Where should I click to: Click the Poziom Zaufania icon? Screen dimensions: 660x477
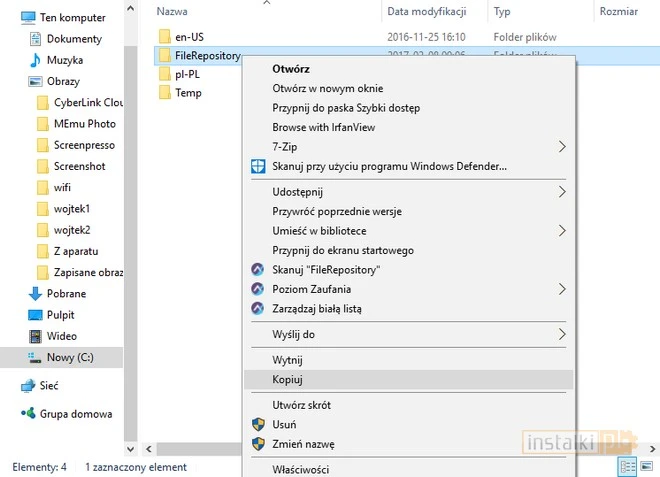tap(258, 289)
